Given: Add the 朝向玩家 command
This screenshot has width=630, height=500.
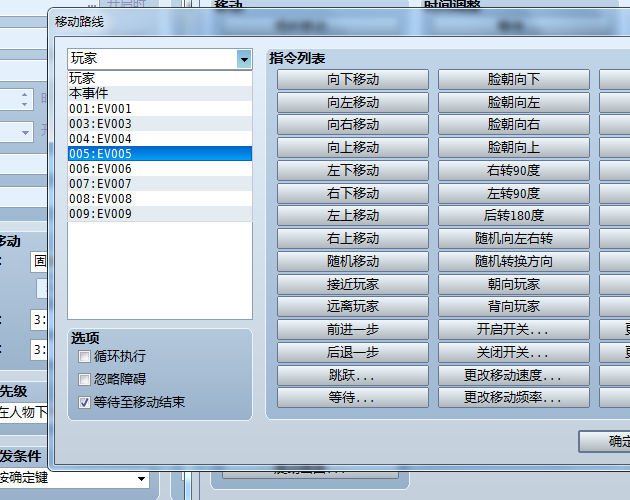Looking at the screenshot, I should (514, 284).
